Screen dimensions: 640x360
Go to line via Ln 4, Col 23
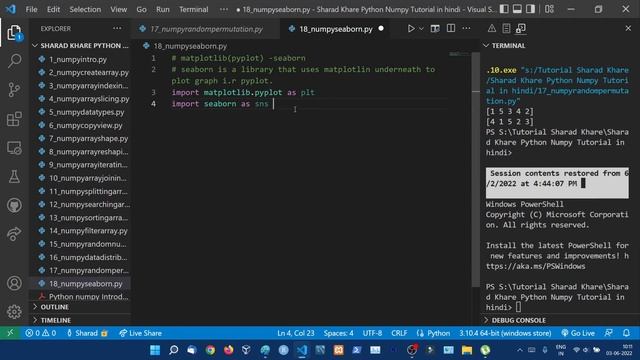pyautogui.click(x=296, y=333)
